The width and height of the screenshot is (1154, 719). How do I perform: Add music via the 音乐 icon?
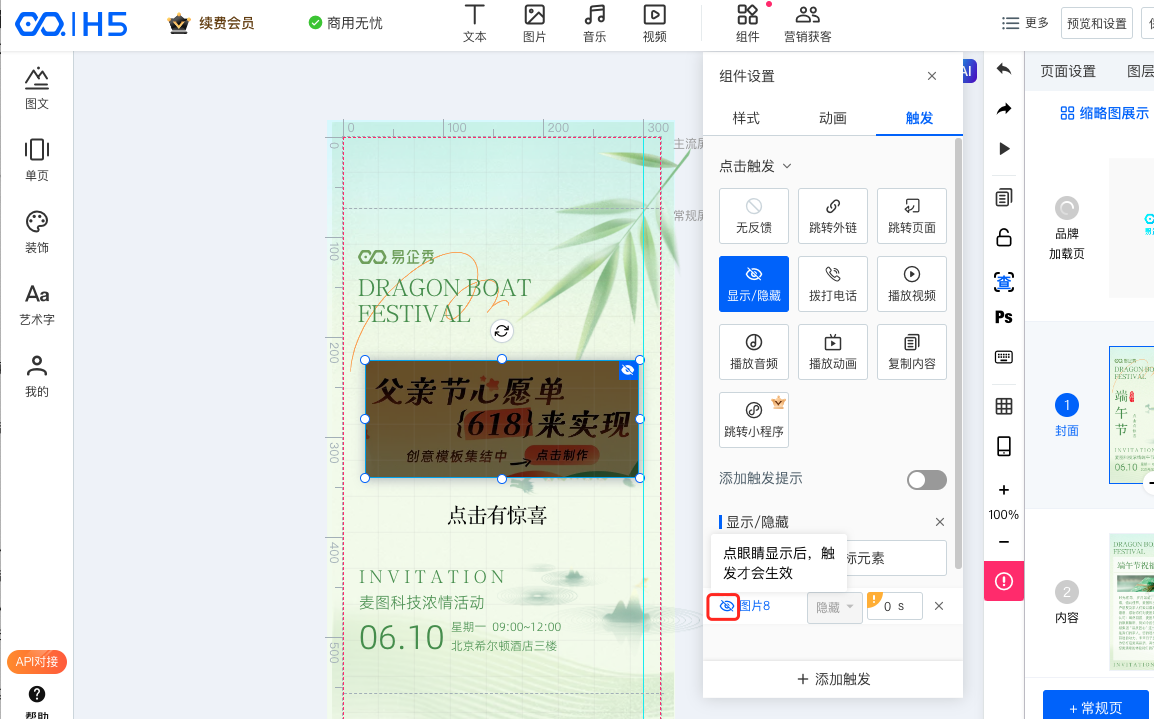[595, 24]
